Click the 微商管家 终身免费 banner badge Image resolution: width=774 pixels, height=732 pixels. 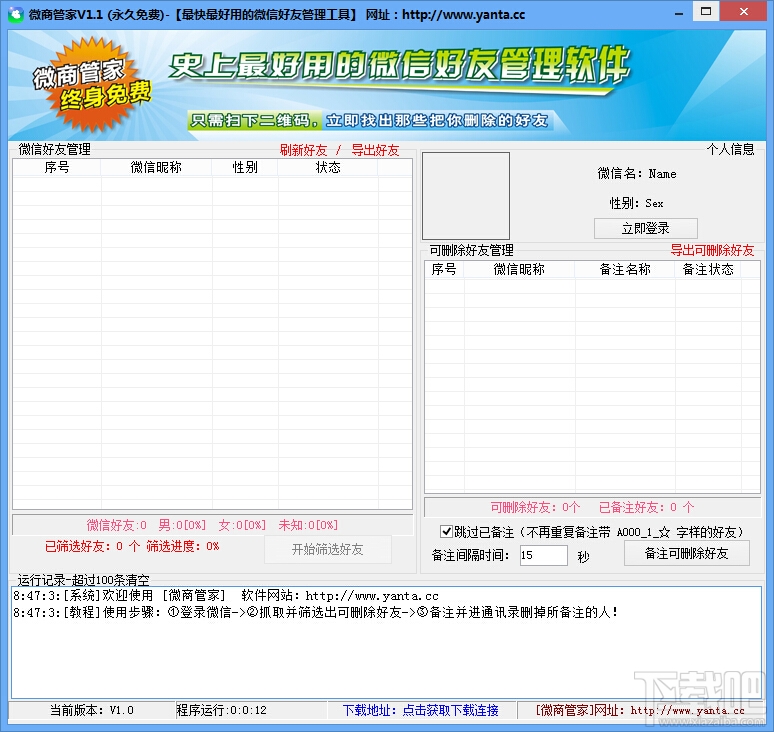(x=92, y=84)
